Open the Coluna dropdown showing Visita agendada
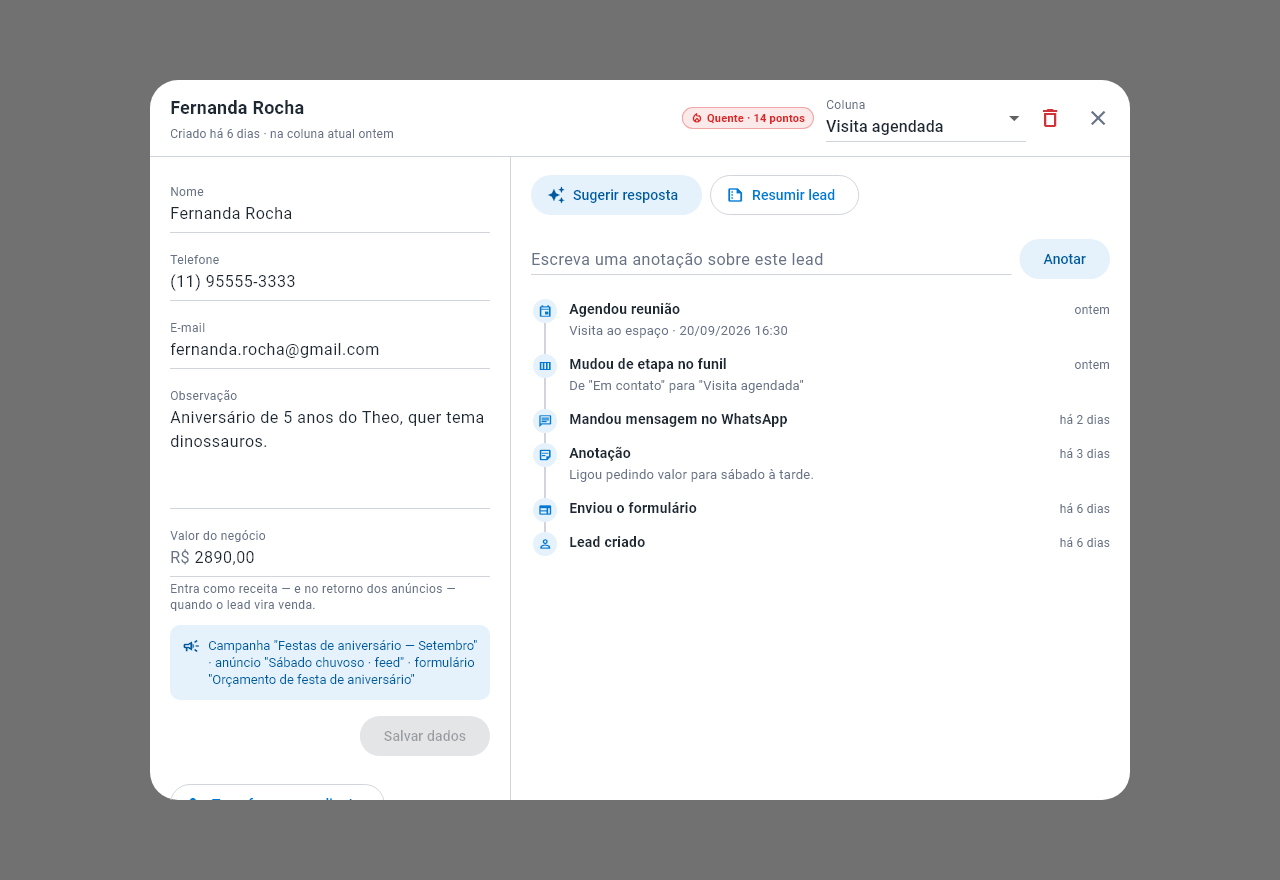The image size is (1280, 880). click(x=926, y=119)
